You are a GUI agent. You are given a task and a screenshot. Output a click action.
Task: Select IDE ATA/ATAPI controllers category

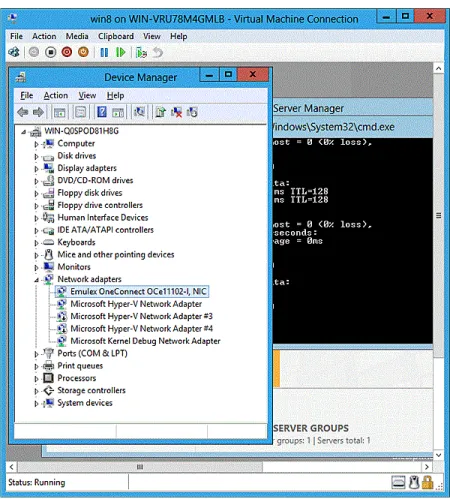(x=105, y=230)
